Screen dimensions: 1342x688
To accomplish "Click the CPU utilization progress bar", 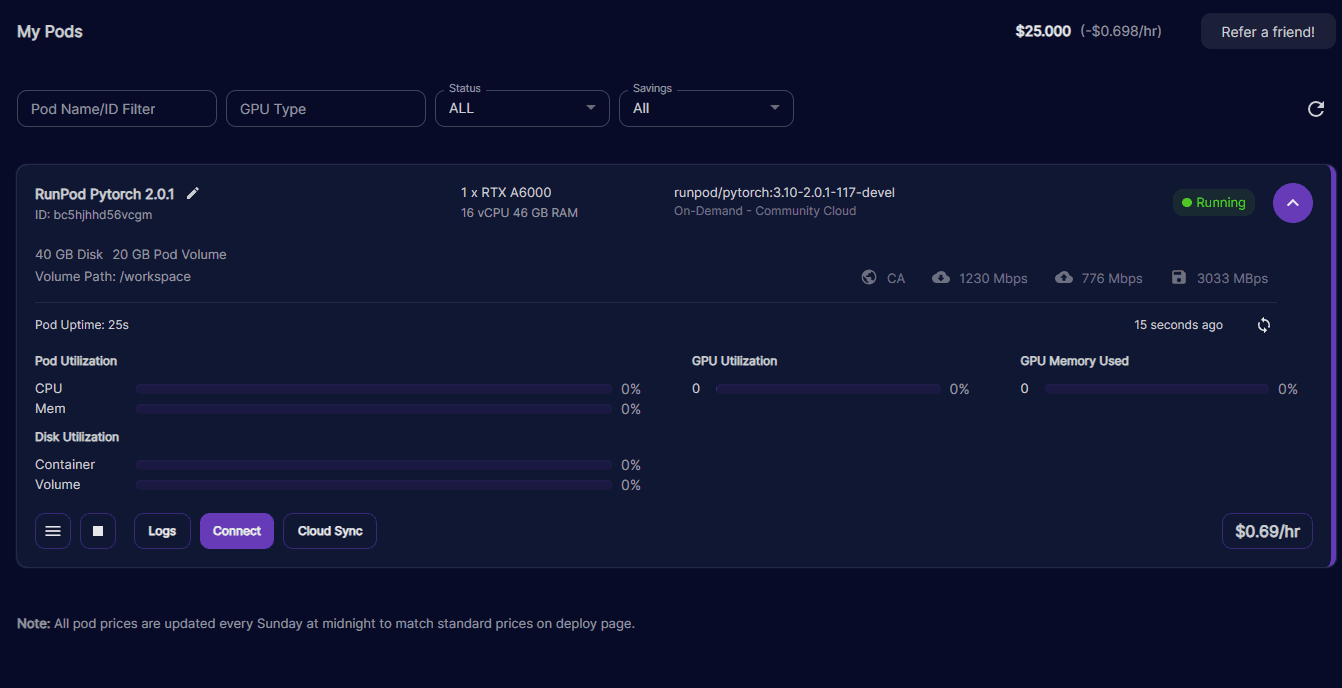I will click(373, 388).
